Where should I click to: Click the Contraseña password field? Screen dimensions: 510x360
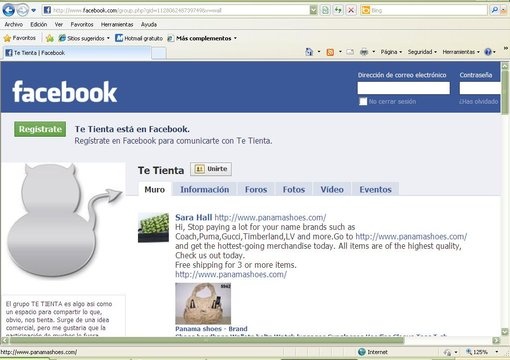pyautogui.click(x=480, y=88)
